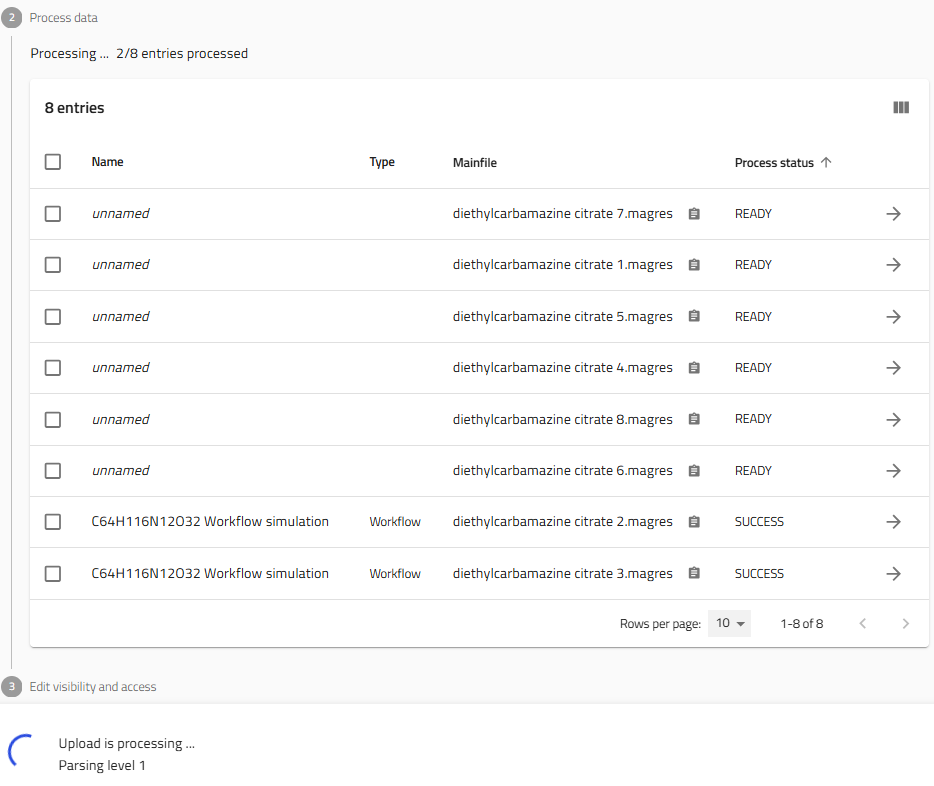Click Workflow simulation name in citrate 3.magres row
This screenshot has width=934, height=786.
tap(210, 573)
